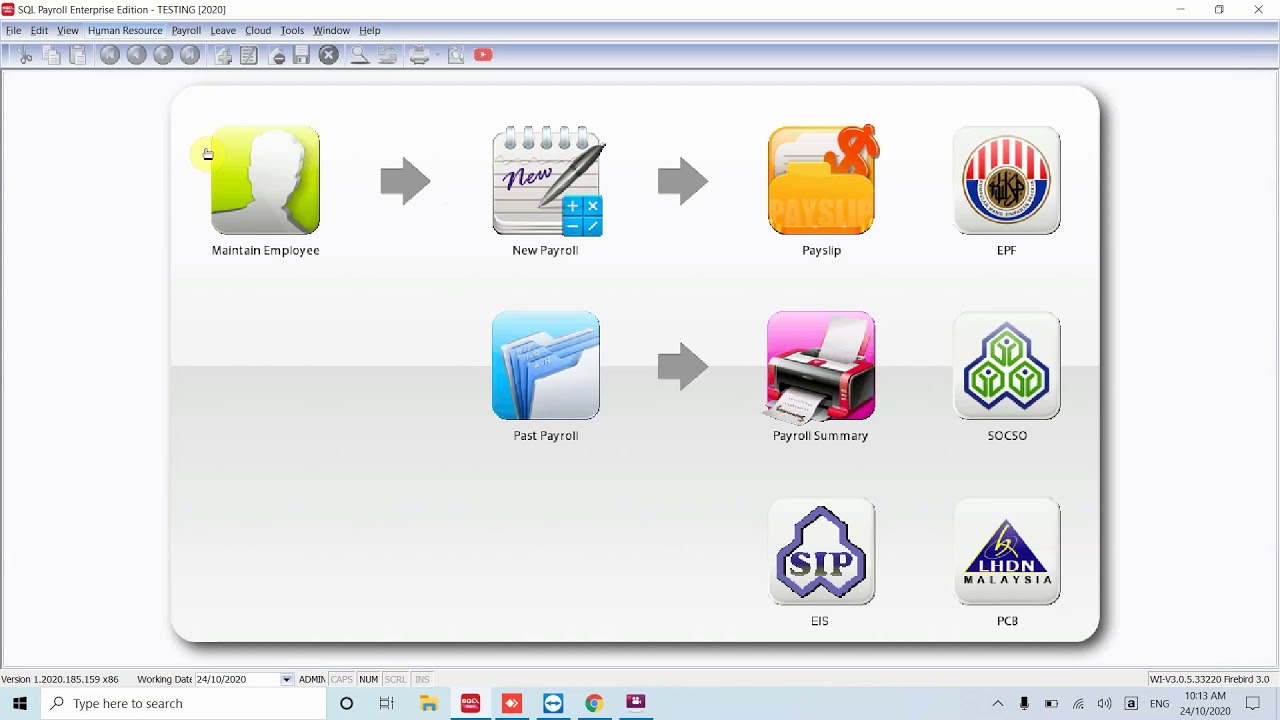1280x720 pixels.
Task: Open the Payroll menu
Action: click(186, 31)
